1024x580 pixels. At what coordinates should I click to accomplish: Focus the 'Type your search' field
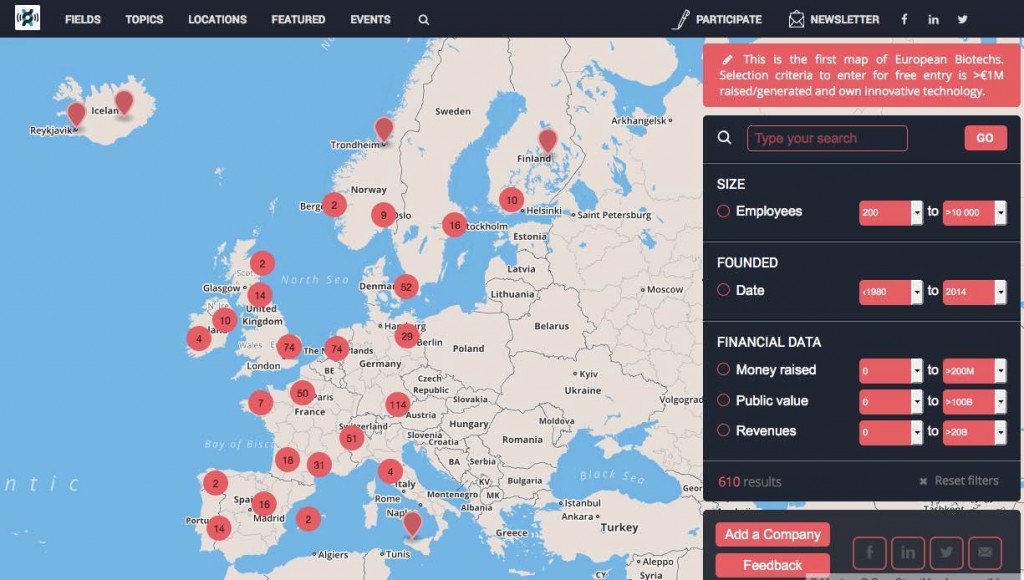click(827, 138)
